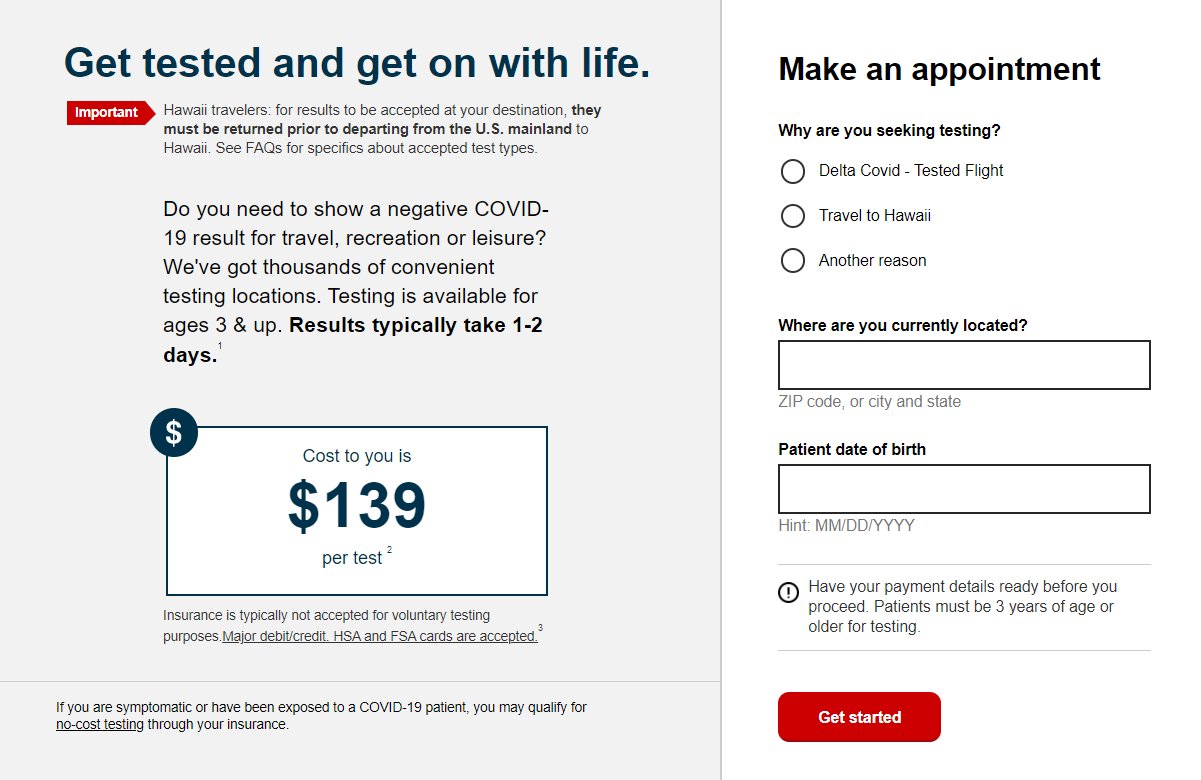Choose Travel to Hawaii as testing reason
The image size is (1201, 780).
[x=792, y=215]
